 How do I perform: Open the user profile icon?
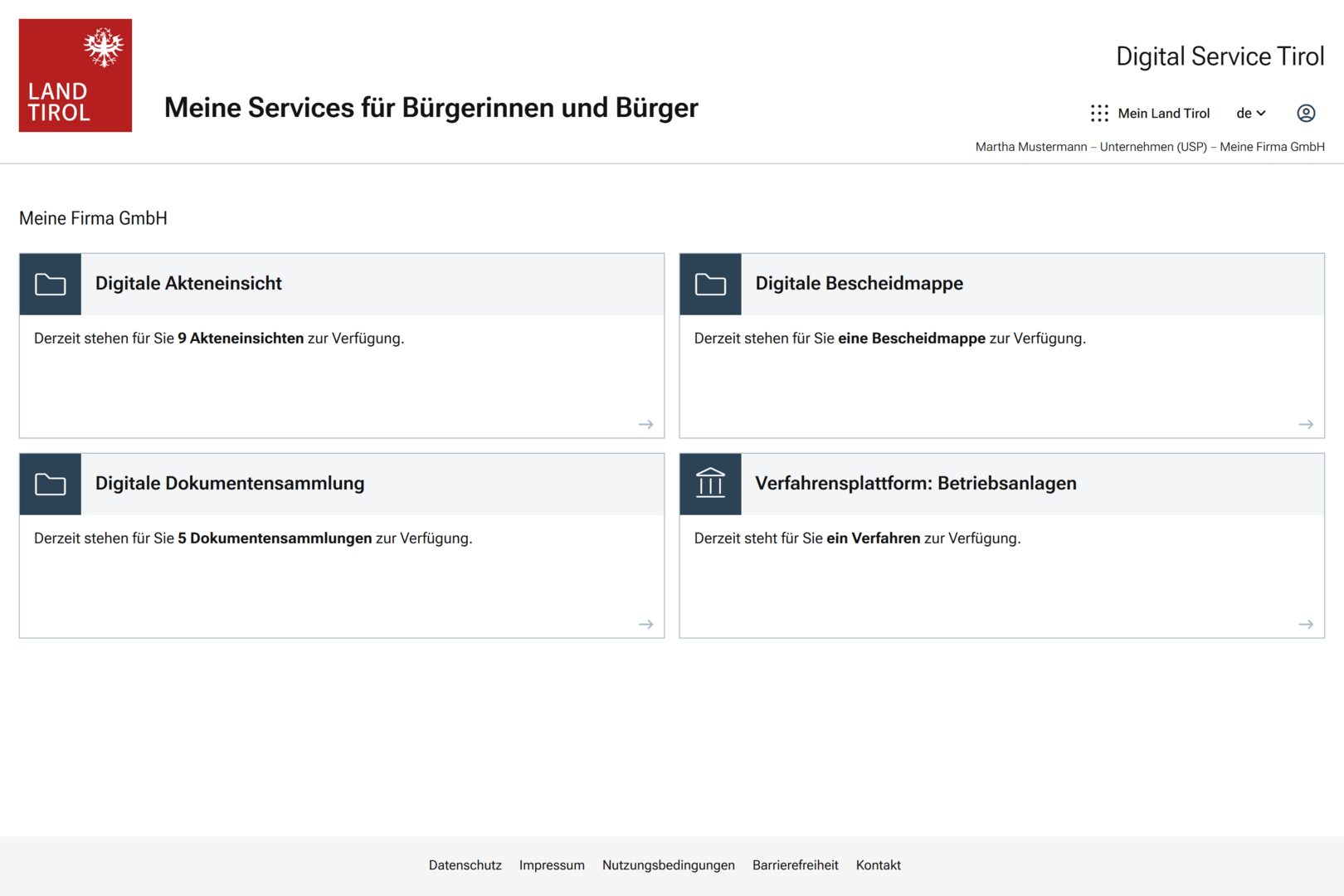pyautogui.click(x=1306, y=113)
